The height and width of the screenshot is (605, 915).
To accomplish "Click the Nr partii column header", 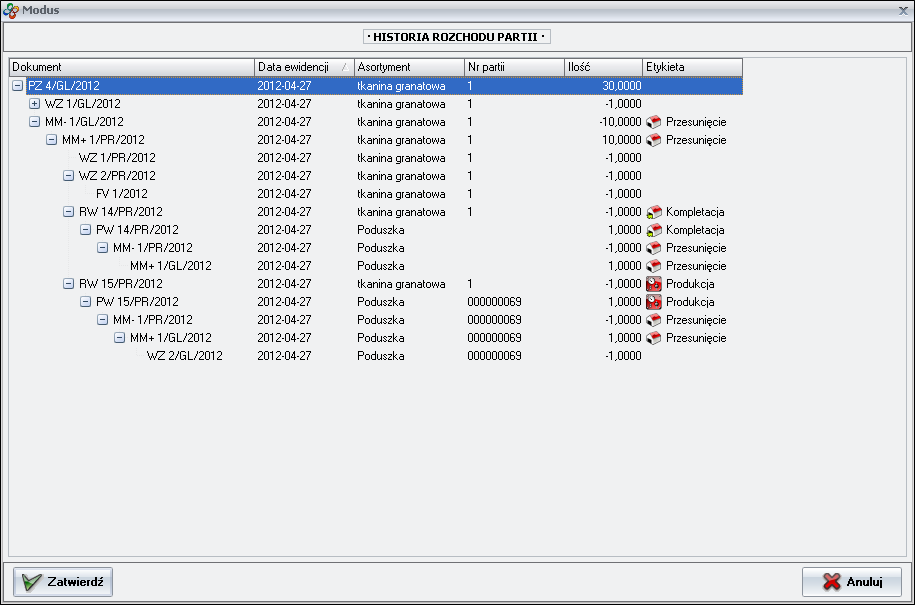I will point(513,67).
